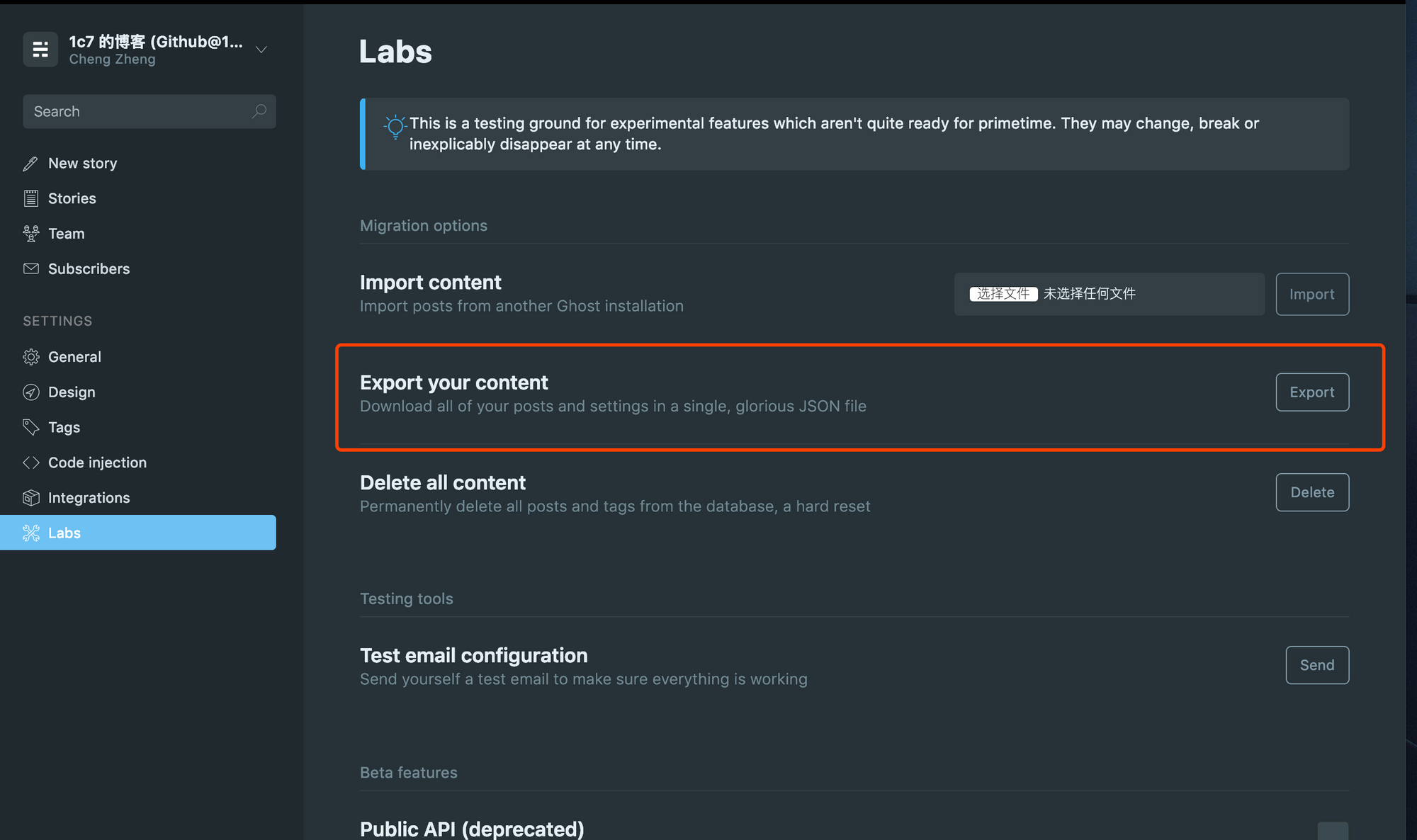Click the Integrations box icon
Image resolution: width=1417 pixels, height=840 pixels.
[x=30, y=498]
